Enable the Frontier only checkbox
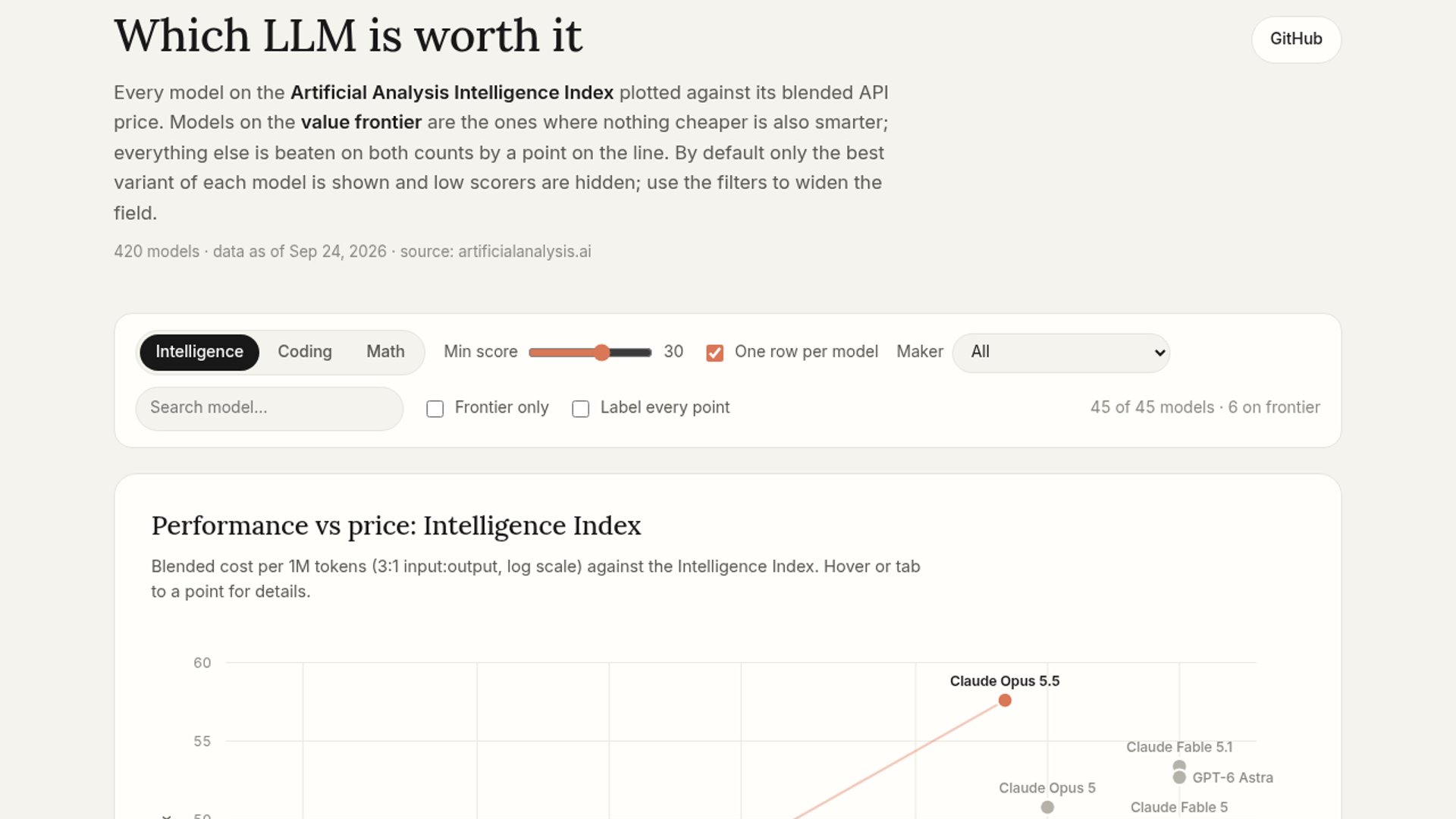Screen dimensions: 1456x819 click(435, 409)
